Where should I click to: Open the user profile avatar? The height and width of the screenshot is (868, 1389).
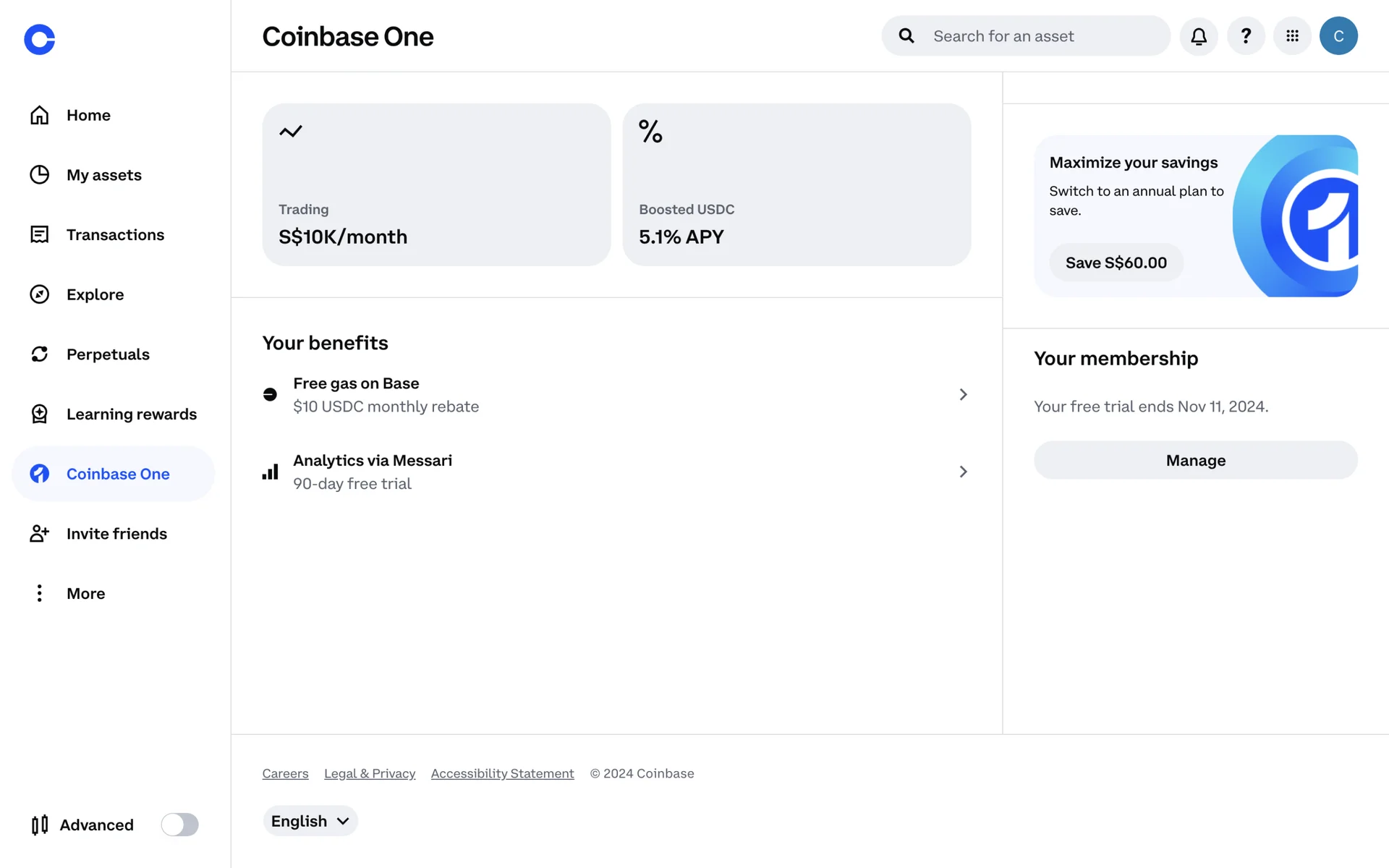click(x=1338, y=36)
